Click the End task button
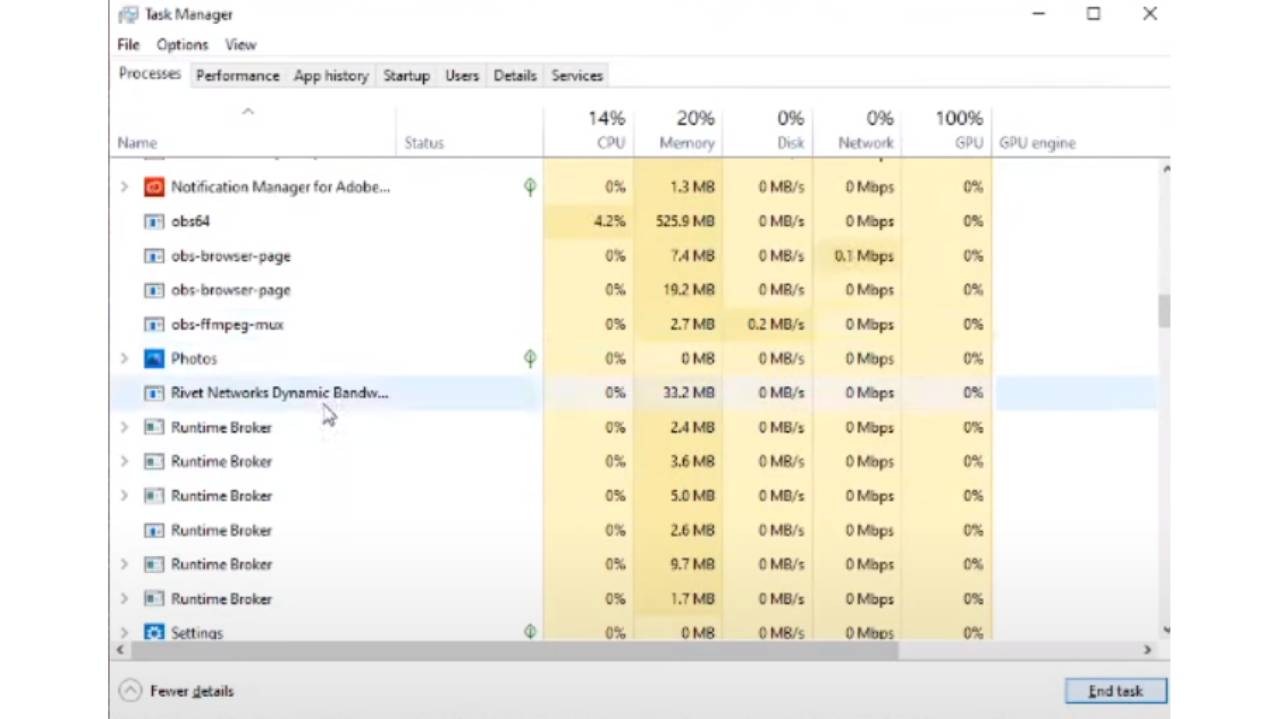 [1115, 691]
